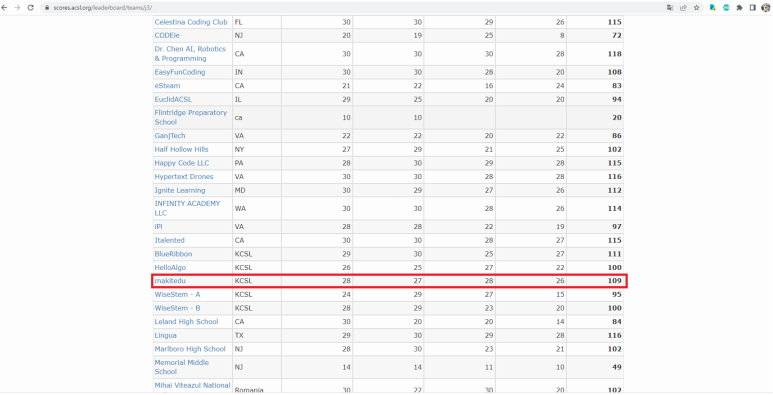
Task: Reload the leaderboard page
Action: click(x=31, y=8)
